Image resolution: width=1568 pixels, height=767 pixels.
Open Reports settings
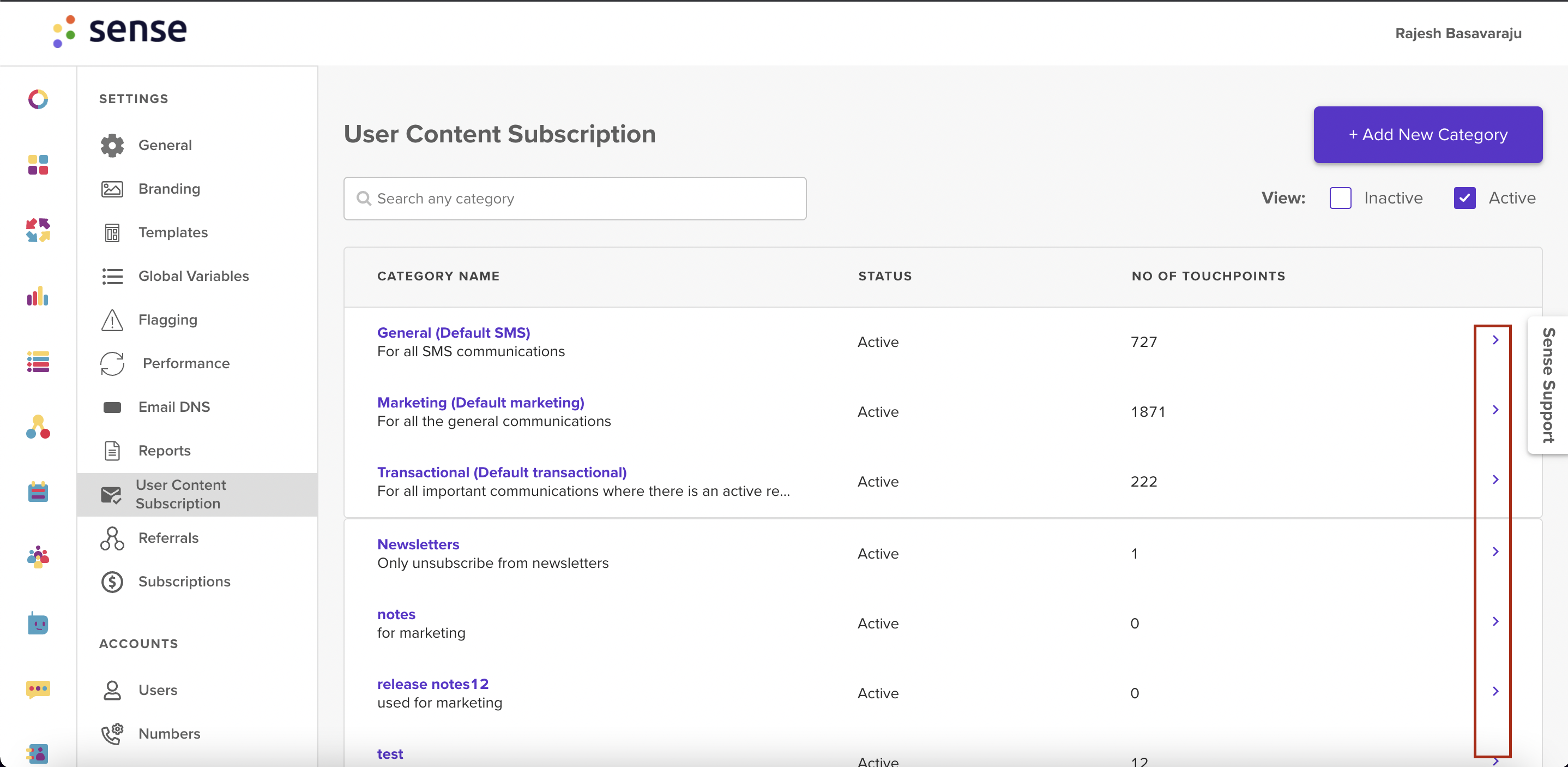coord(197,451)
